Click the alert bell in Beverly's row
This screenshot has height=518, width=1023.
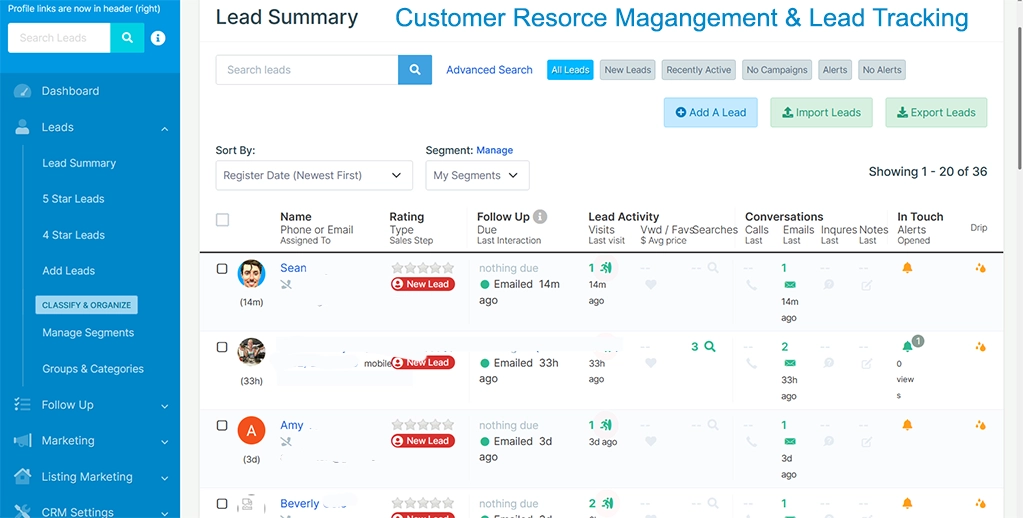point(907,503)
